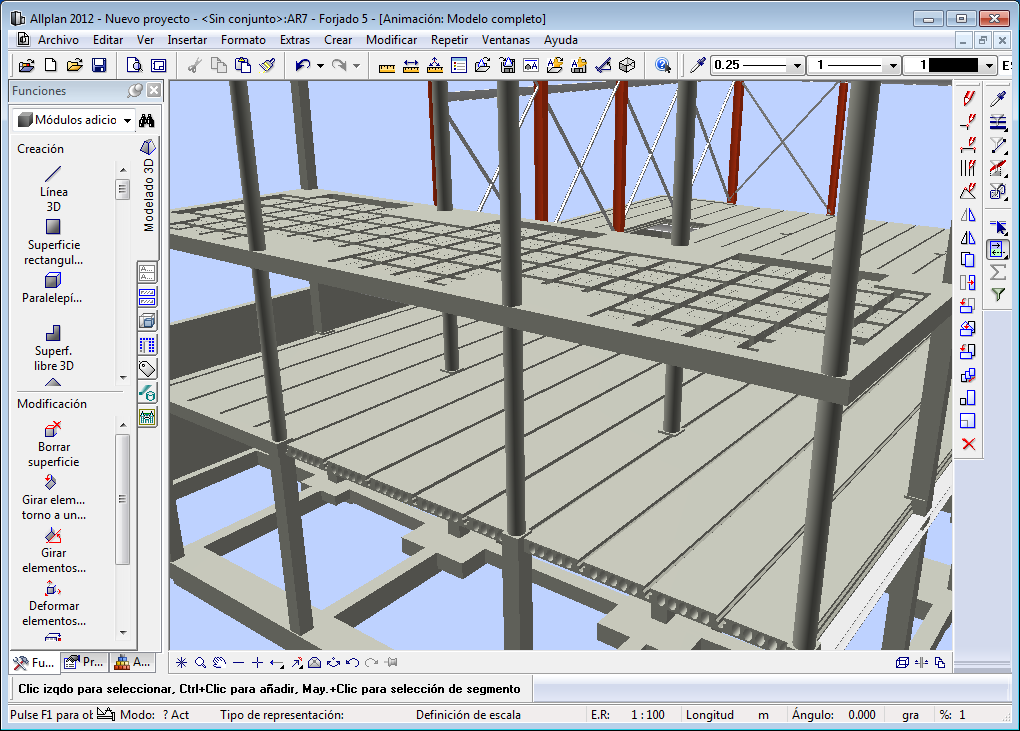This screenshot has width=1020, height=731.
Task: Expand the Creación tools collapse arrow
Action: pos(53,382)
